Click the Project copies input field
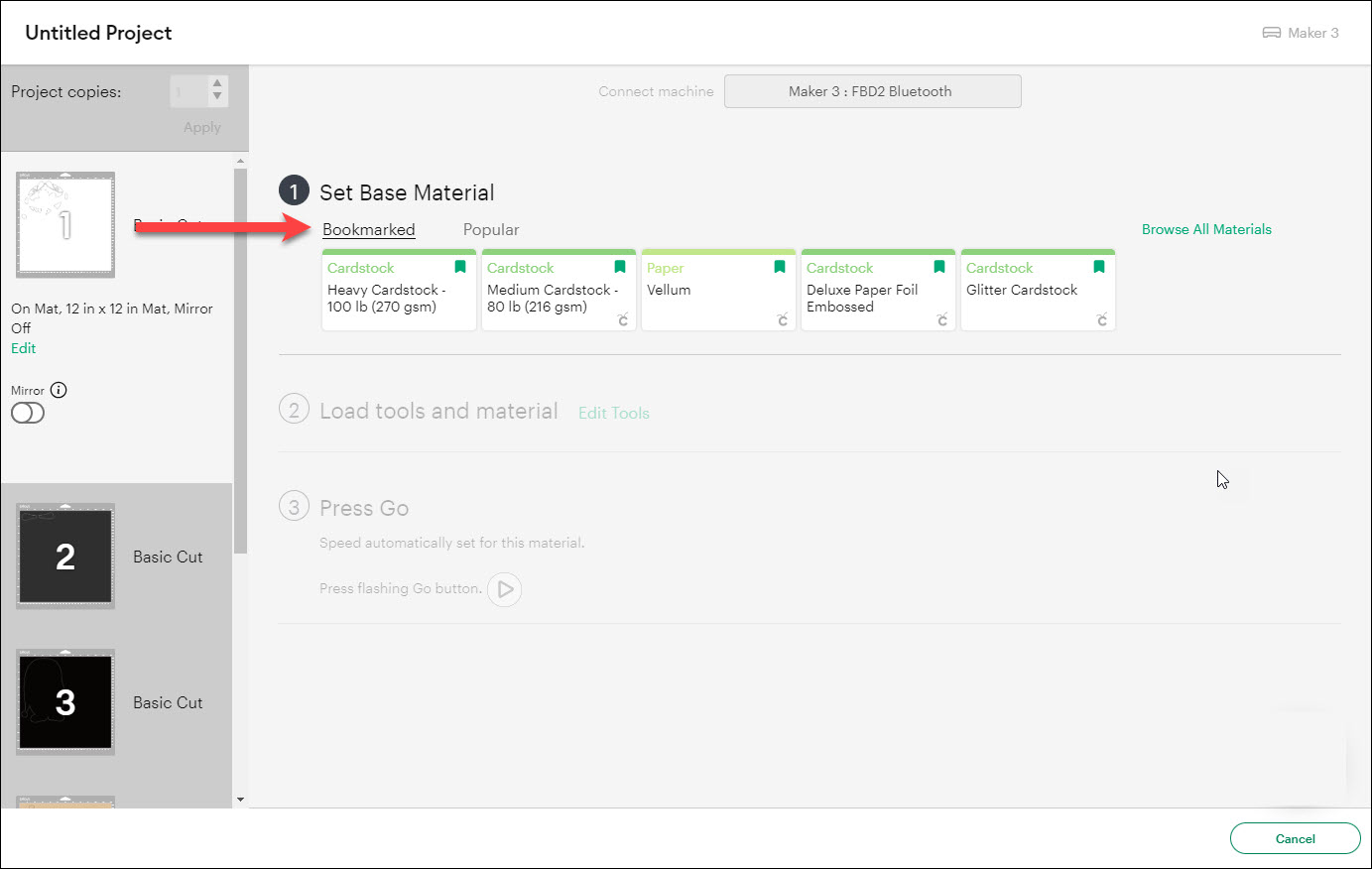Image resolution: width=1372 pixels, height=869 pixels. pyautogui.click(x=188, y=91)
